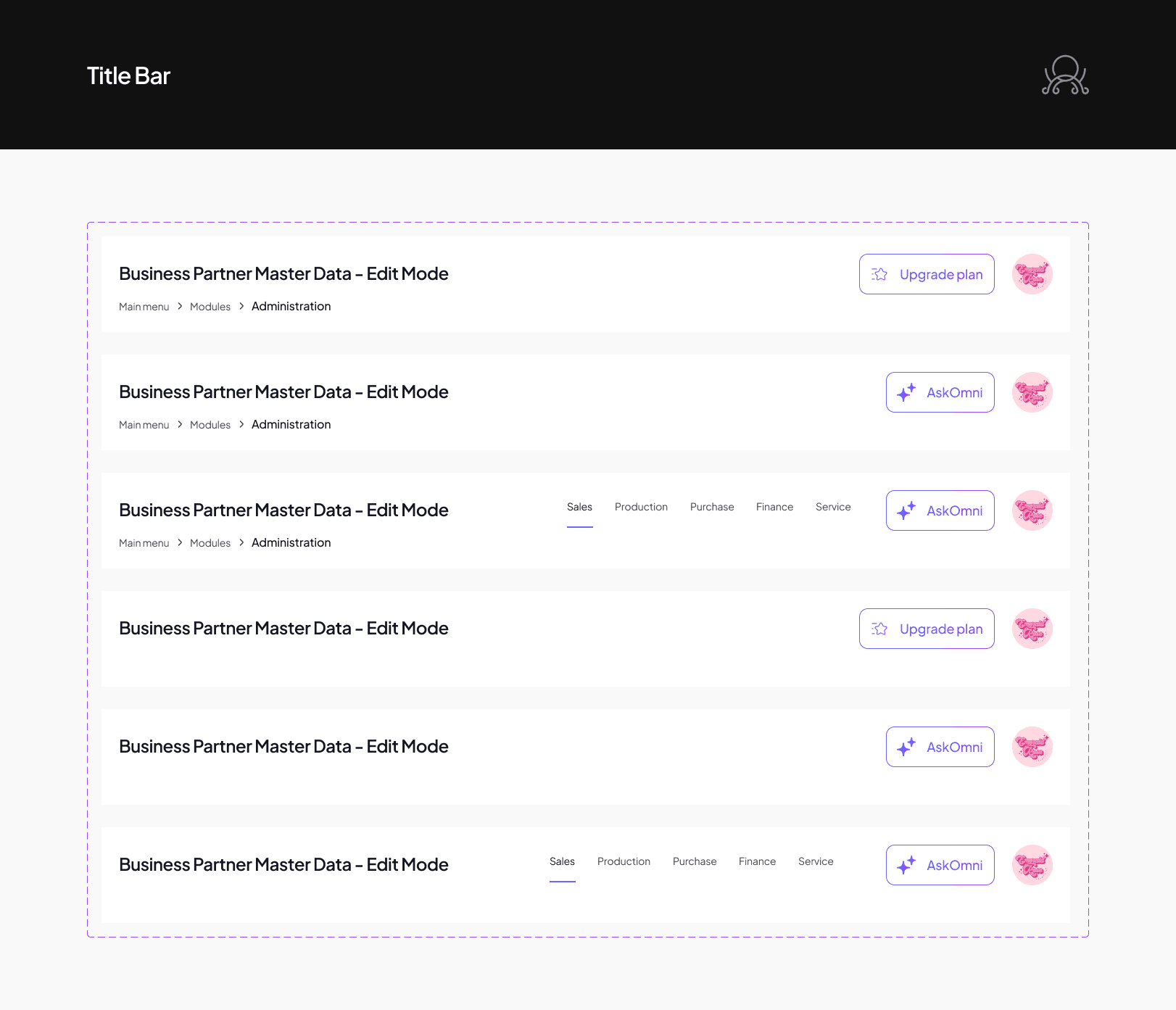The width and height of the screenshot is (1176, 1010).
Task: Click the Administration breadcrumb in the first row
Action: (x=291, y=306)
